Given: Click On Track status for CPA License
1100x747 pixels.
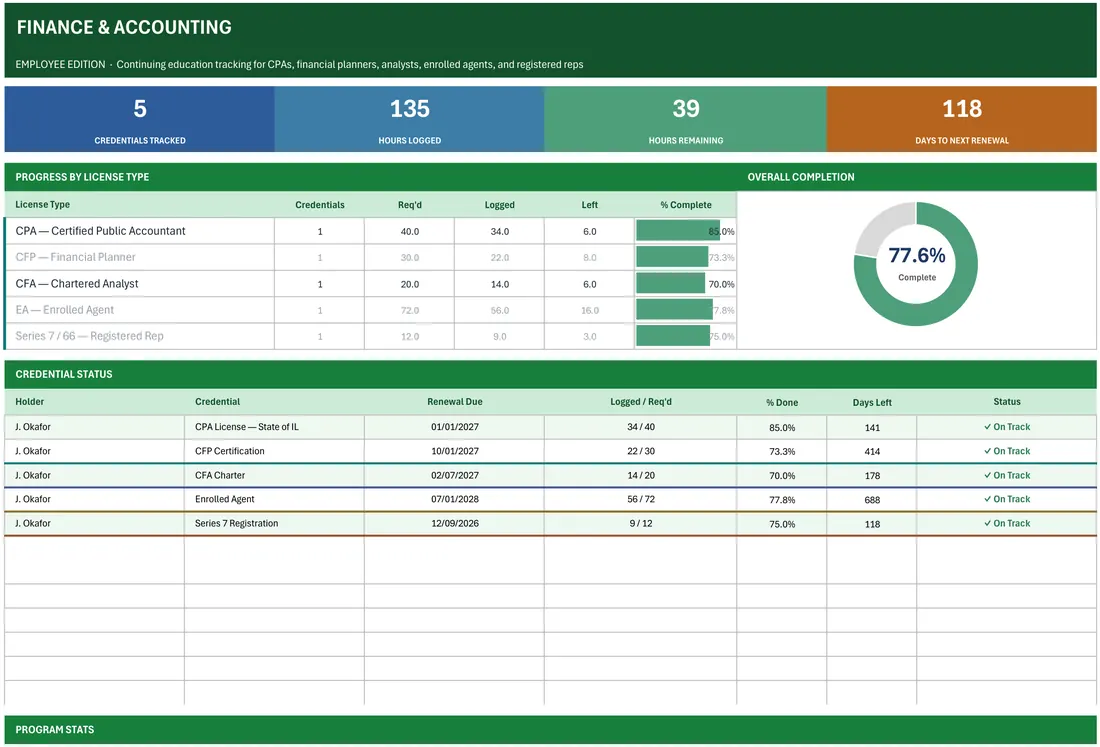Looking at the screenshot, I should coord(1007,426).
